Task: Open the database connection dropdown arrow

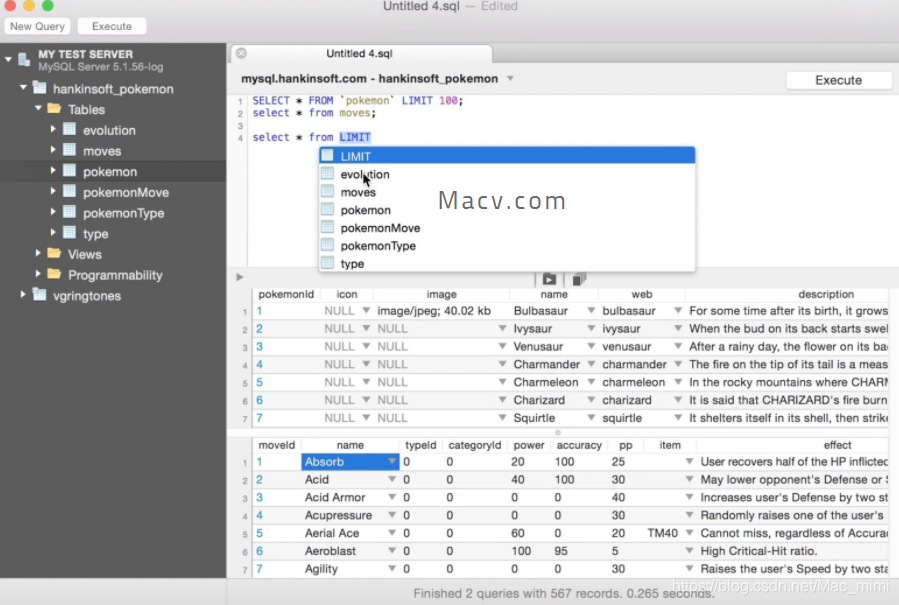Action: coord(510,79)
